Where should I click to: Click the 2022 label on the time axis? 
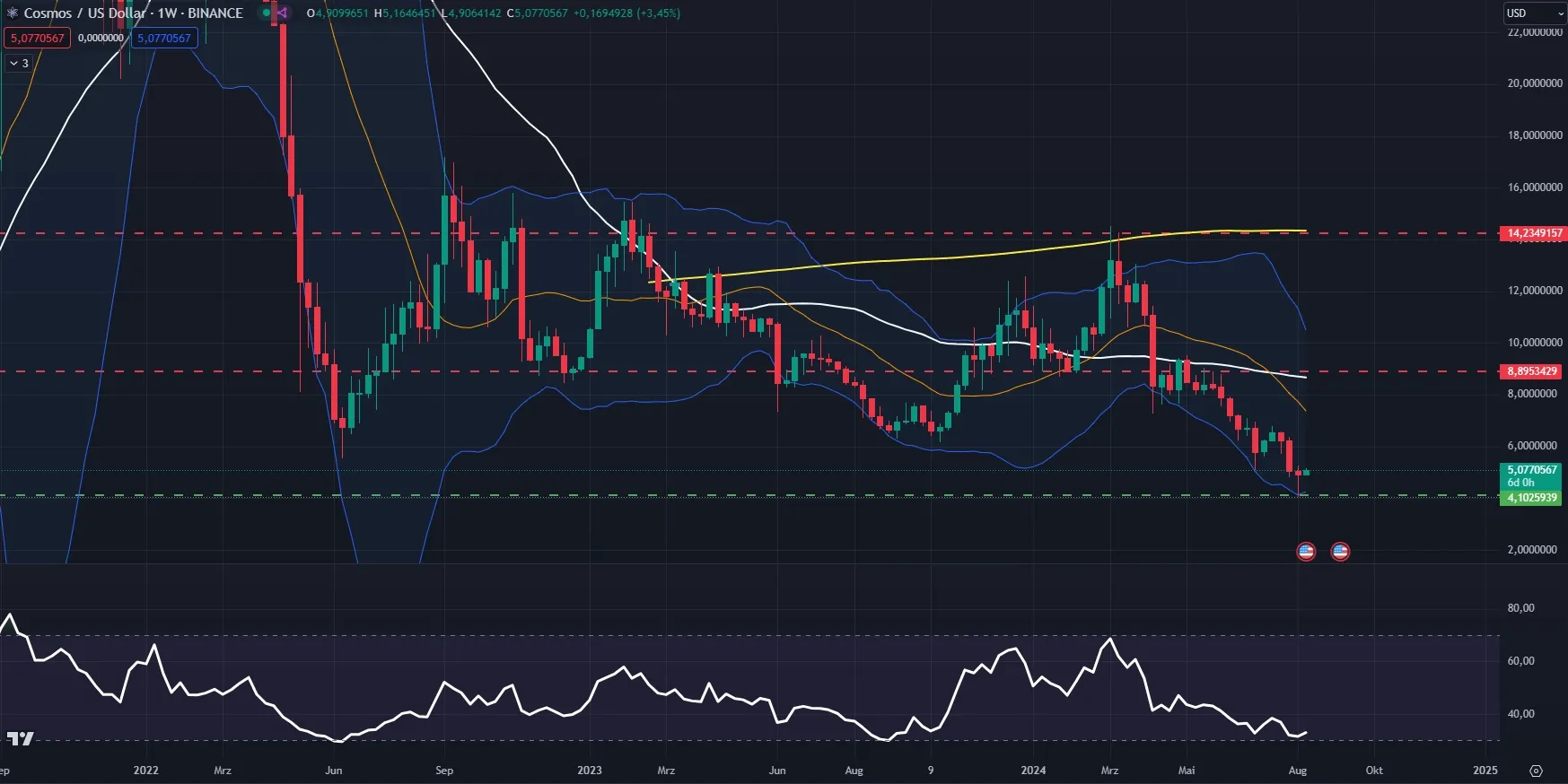pos(145,771)
